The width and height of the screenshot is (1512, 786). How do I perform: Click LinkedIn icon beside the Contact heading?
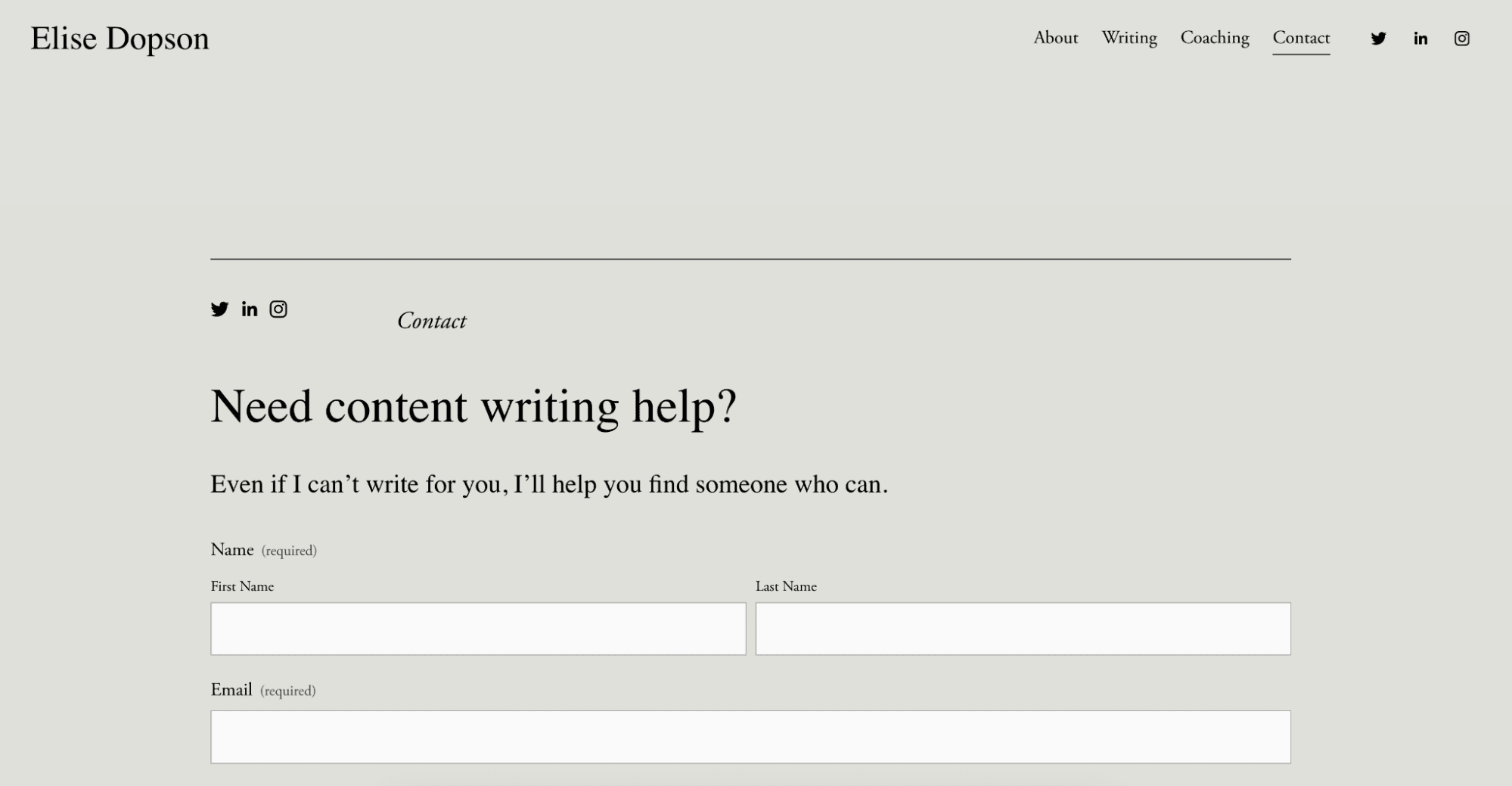coord(250,309)
